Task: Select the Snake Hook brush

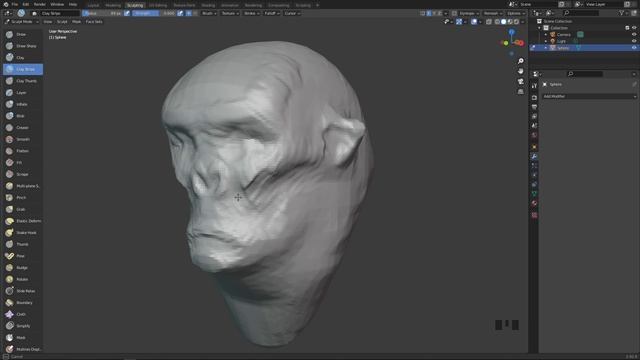Action: [22, 233]
